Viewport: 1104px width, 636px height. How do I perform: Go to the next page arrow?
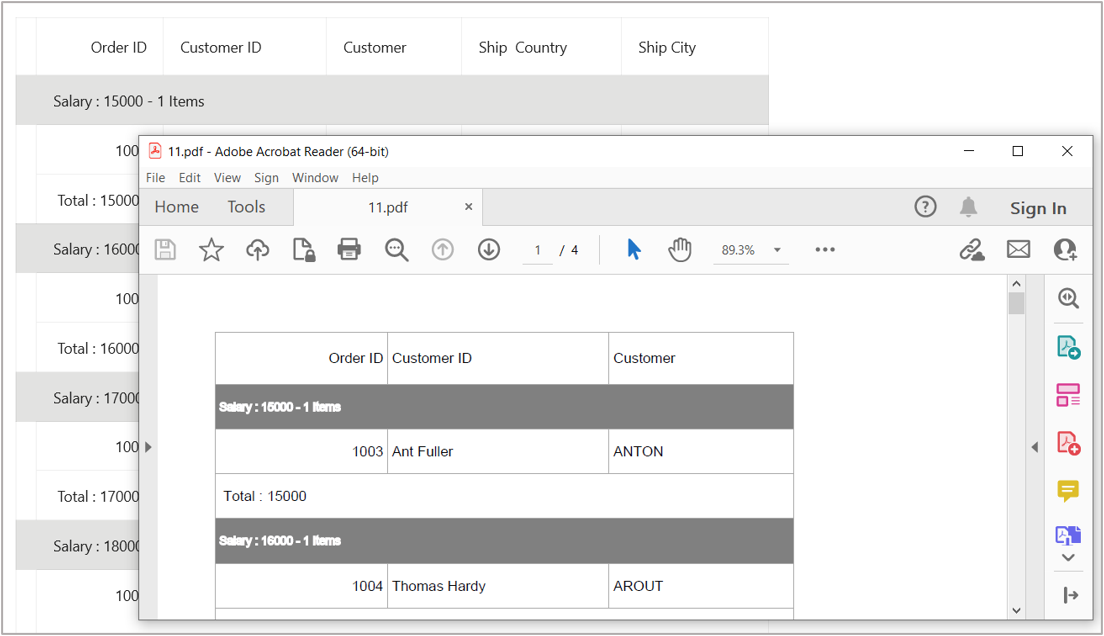pos(488,250)
